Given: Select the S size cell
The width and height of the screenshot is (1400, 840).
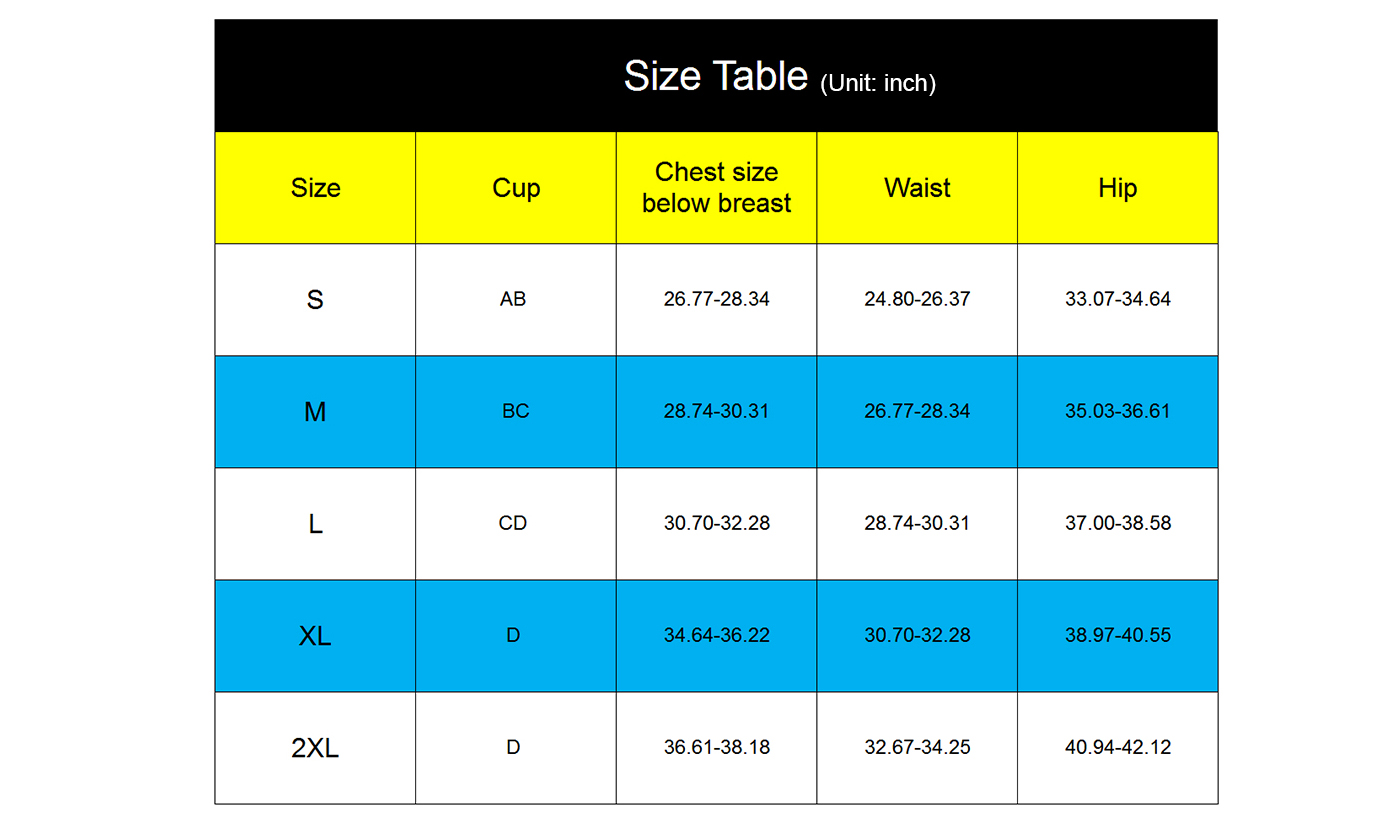Looking at the screenshot, I should click(315, 299).
